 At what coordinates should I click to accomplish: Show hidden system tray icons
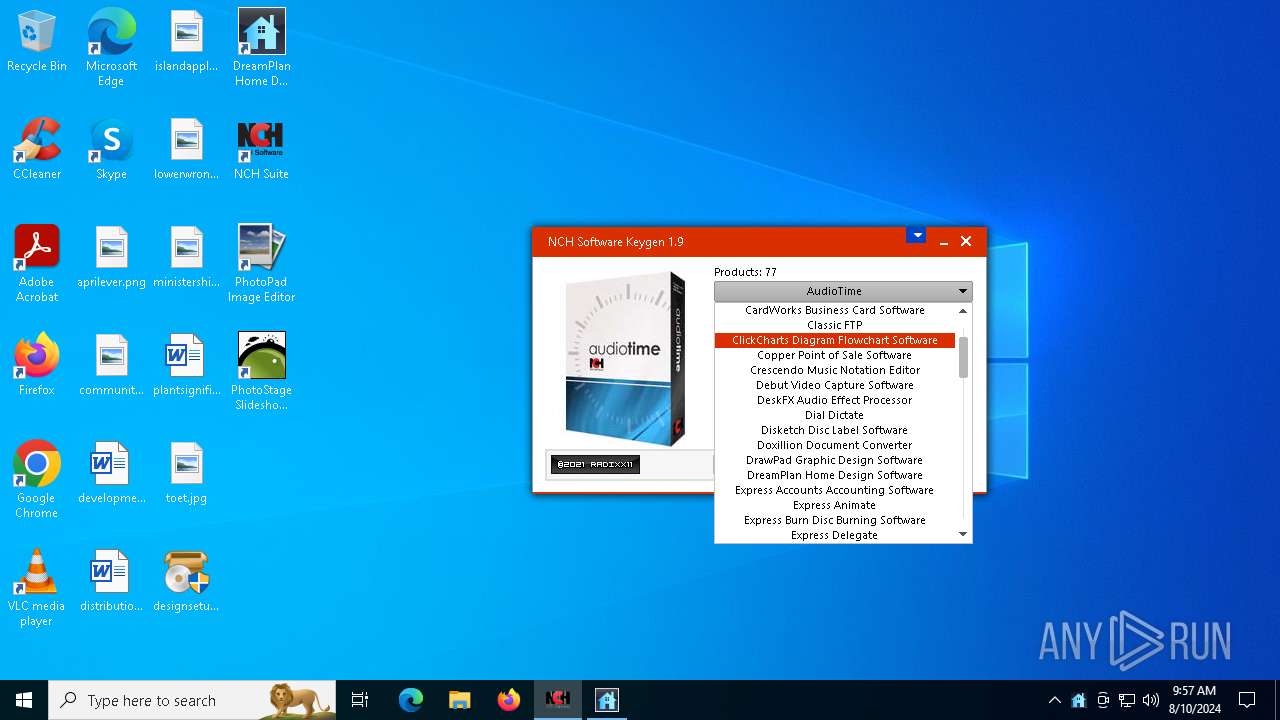click(x=1054, y=700)
